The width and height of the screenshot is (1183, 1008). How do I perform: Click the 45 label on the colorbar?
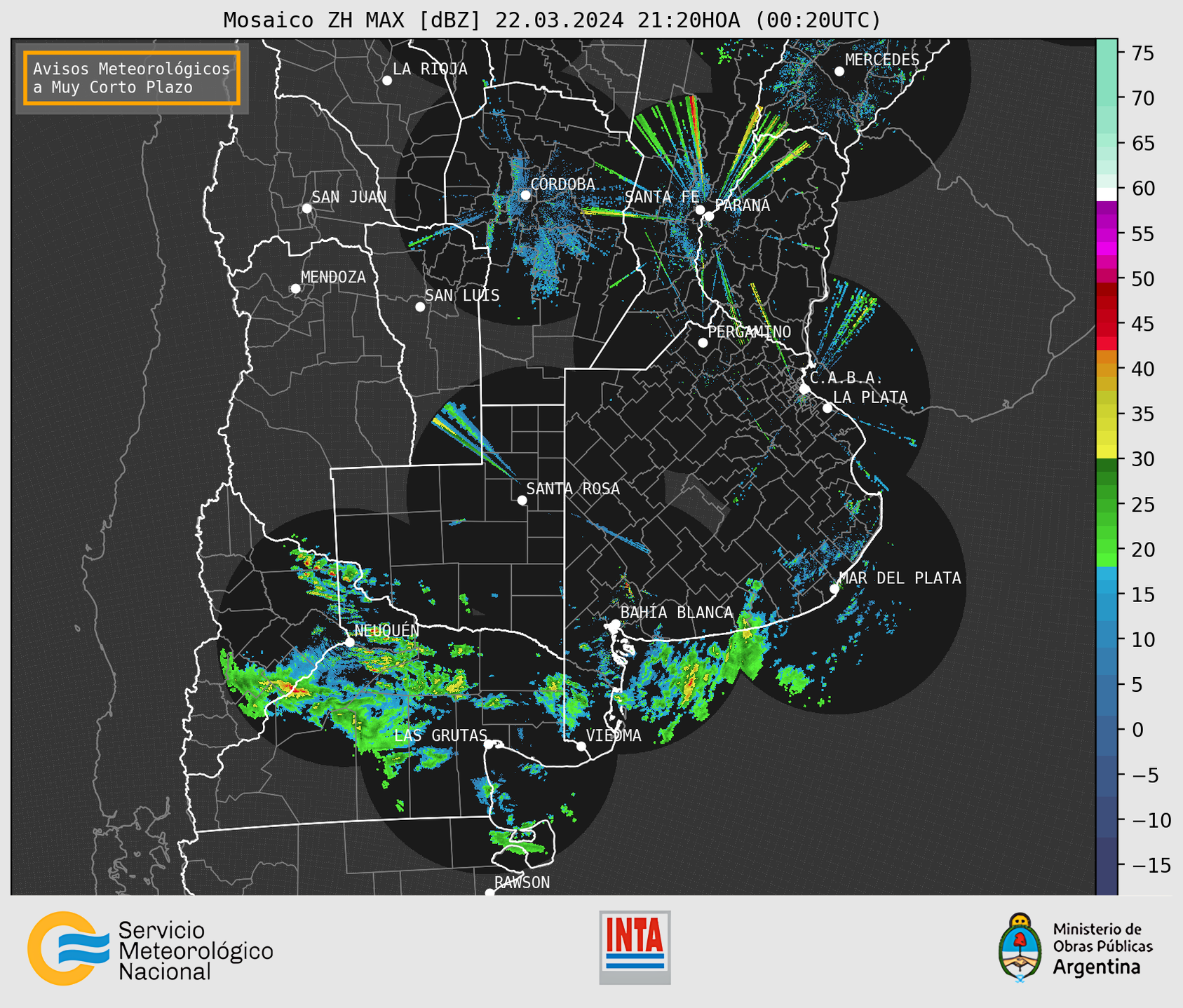[1143, 324]
